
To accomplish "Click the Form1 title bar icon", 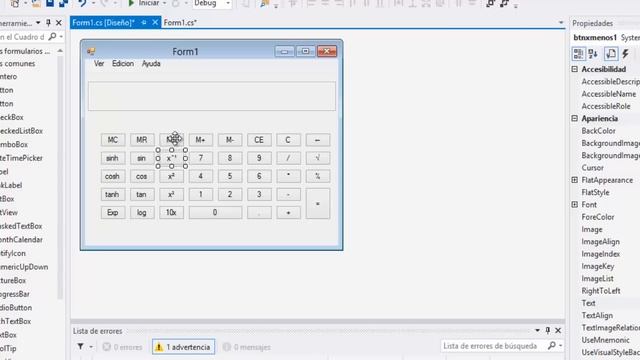I will point(91,51).
